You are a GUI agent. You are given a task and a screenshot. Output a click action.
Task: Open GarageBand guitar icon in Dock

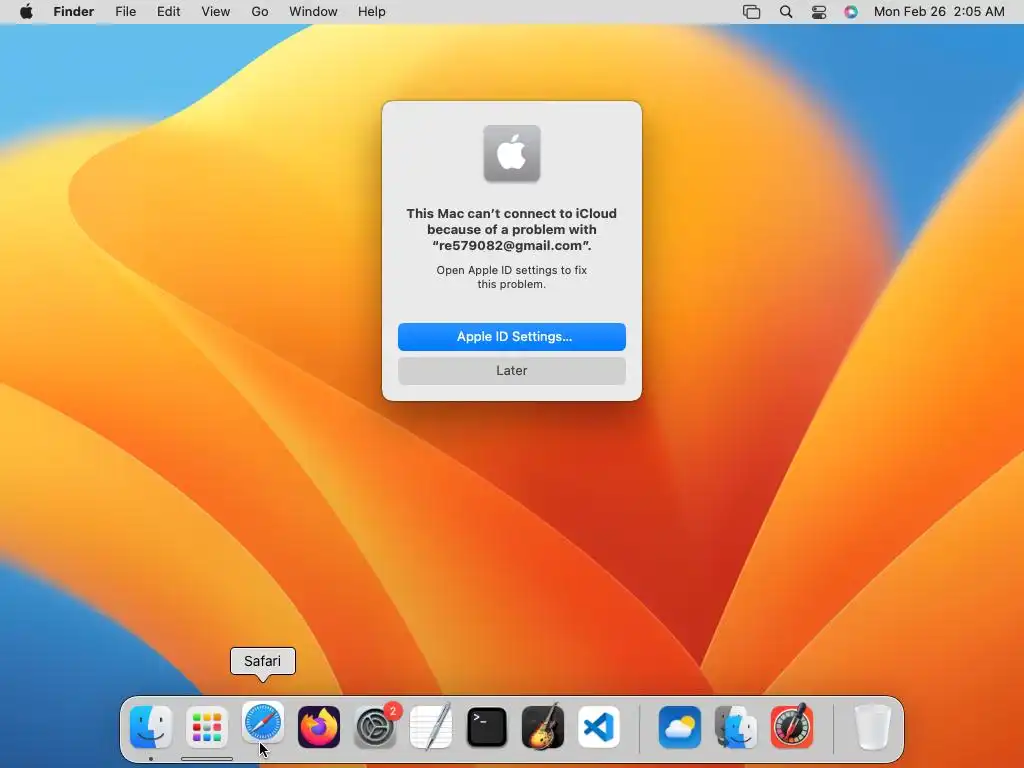click(543, 727)
